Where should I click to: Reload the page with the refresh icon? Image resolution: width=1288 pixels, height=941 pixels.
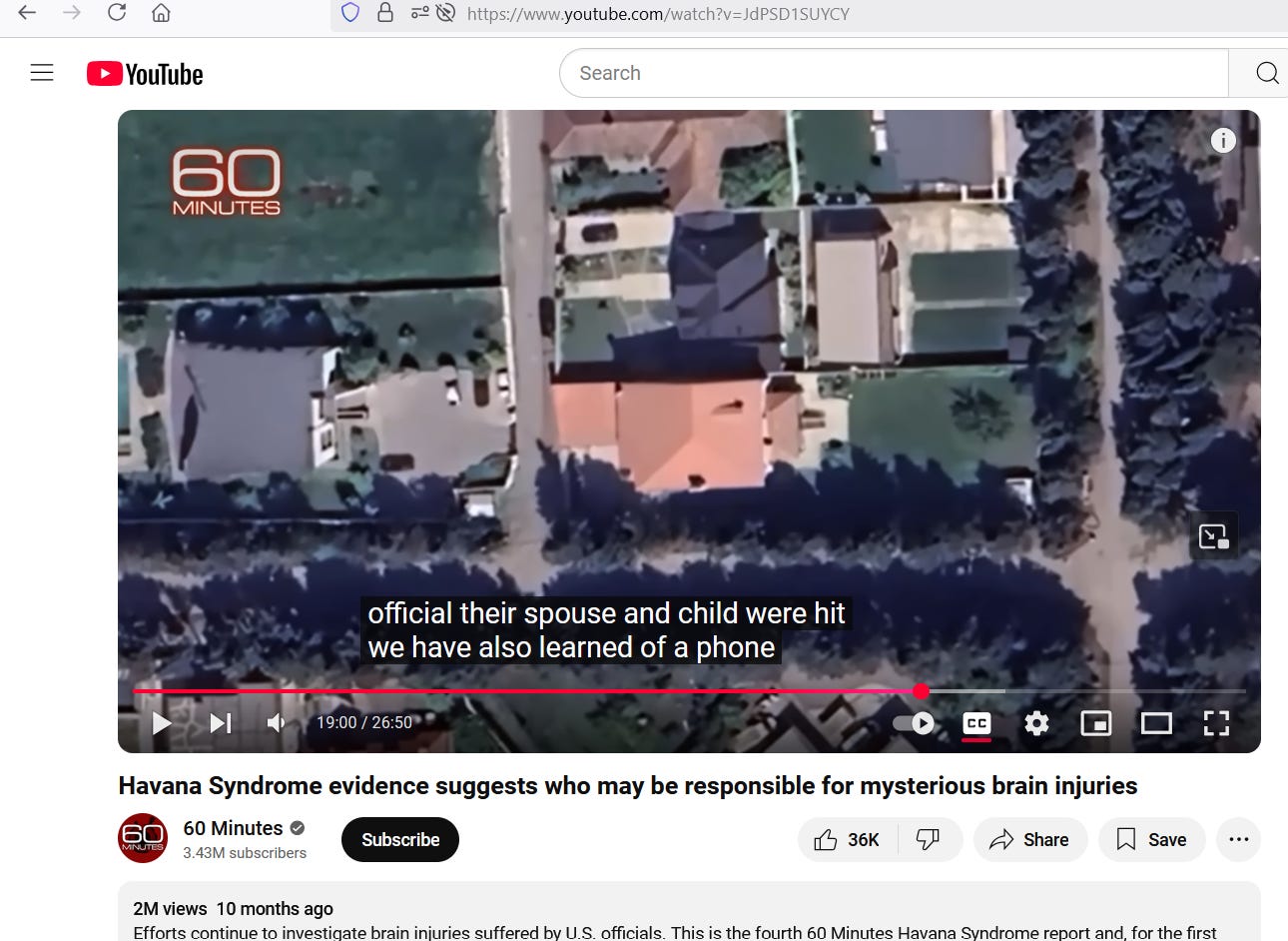117,13
